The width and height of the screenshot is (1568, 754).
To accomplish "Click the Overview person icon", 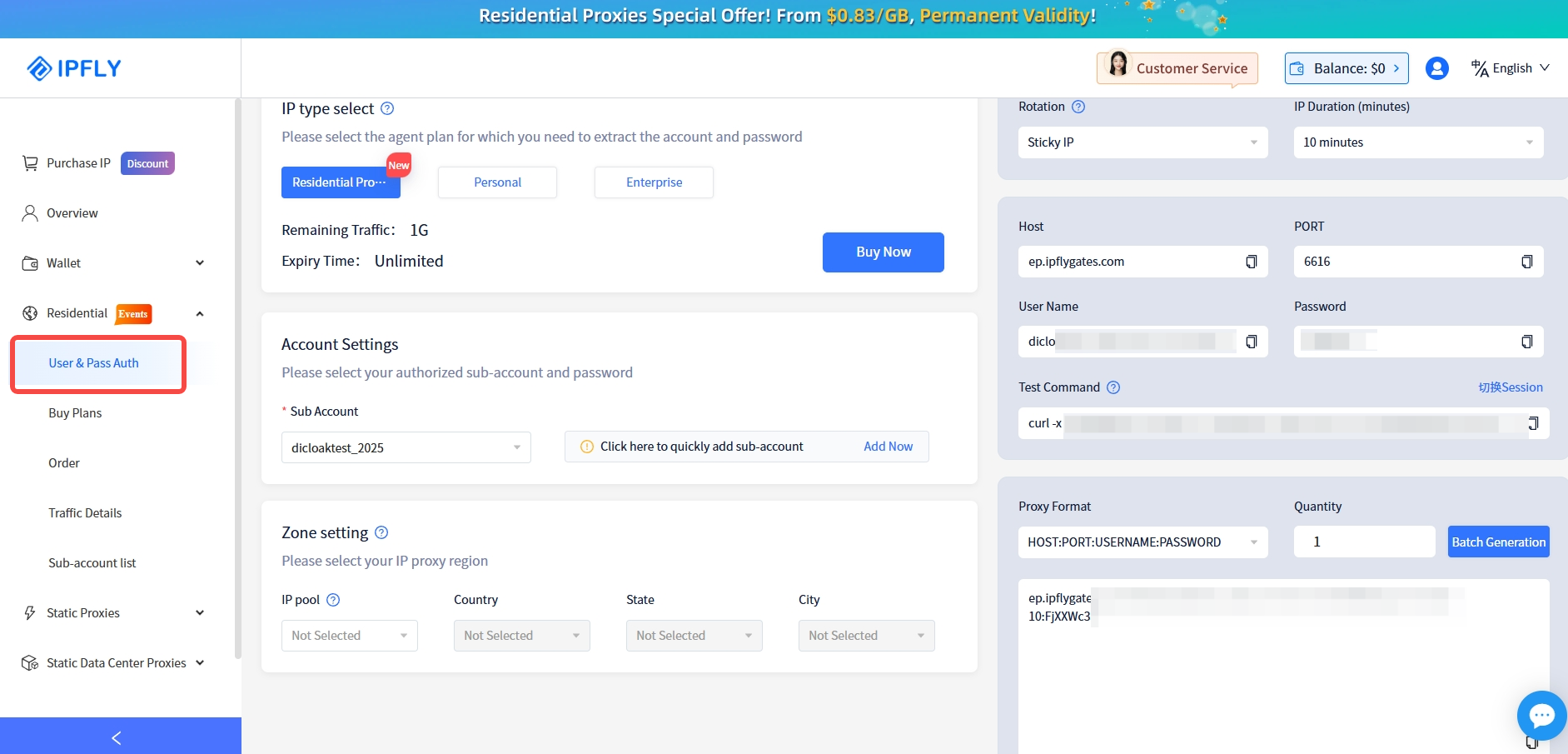I will tap(30, 213).
